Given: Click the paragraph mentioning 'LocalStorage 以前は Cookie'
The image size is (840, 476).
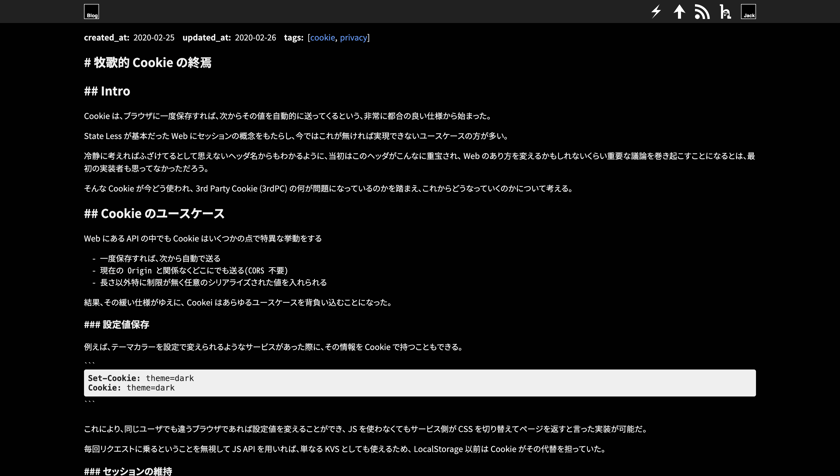Looking at the screenshot, I should pyautogui.click(x=346, y=449).
